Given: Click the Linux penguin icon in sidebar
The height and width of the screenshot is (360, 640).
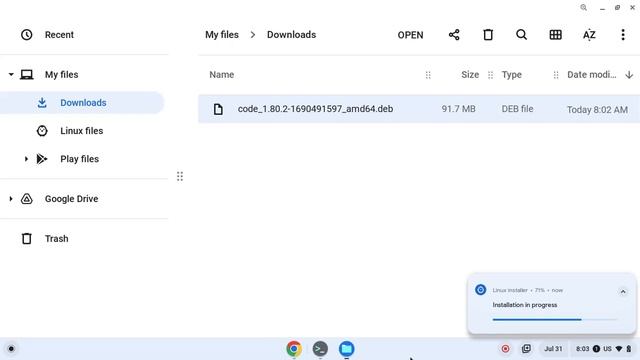Looking at the screenshot, I should pos(42,131).
